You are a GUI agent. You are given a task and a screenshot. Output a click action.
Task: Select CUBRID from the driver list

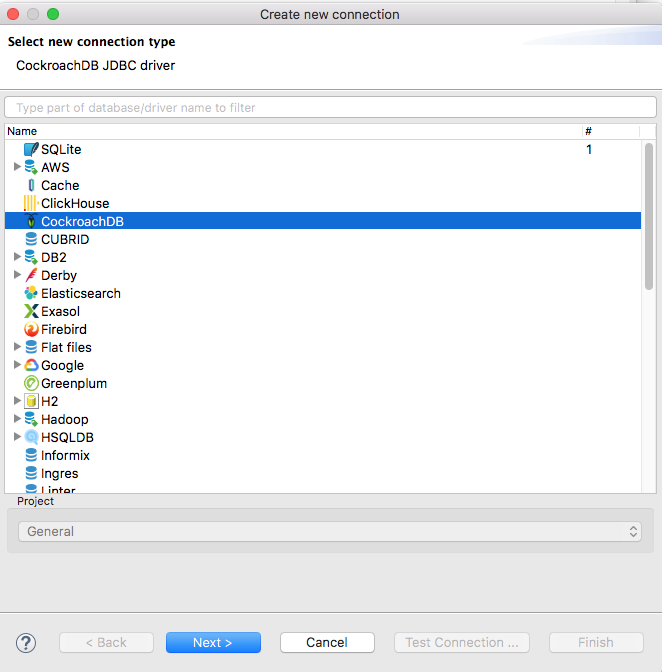coord(65,239)
